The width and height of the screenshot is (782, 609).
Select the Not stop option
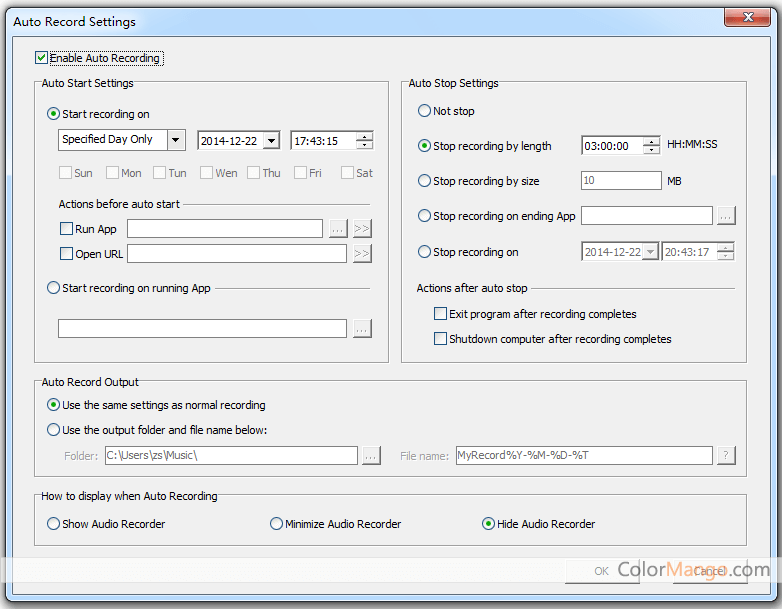[x=425, y=111]
